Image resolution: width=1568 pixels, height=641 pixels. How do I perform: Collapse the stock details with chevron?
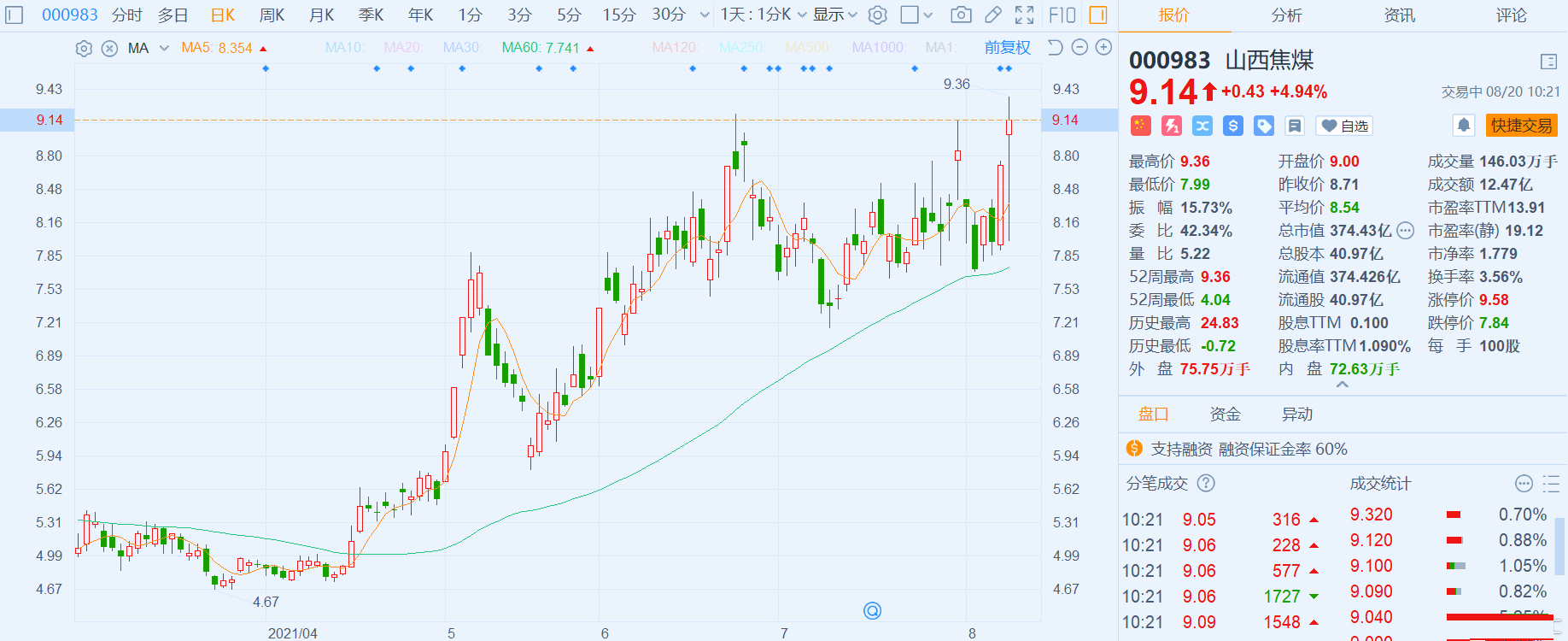[x=1343, y=385]
